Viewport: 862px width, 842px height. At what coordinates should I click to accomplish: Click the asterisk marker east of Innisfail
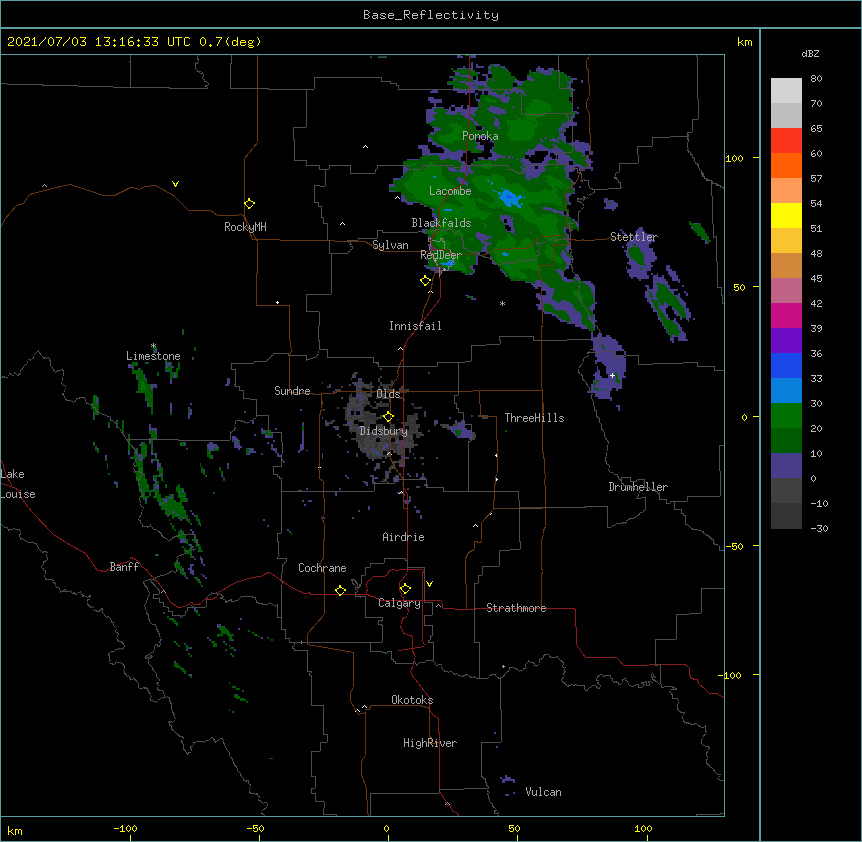[502, 304]
